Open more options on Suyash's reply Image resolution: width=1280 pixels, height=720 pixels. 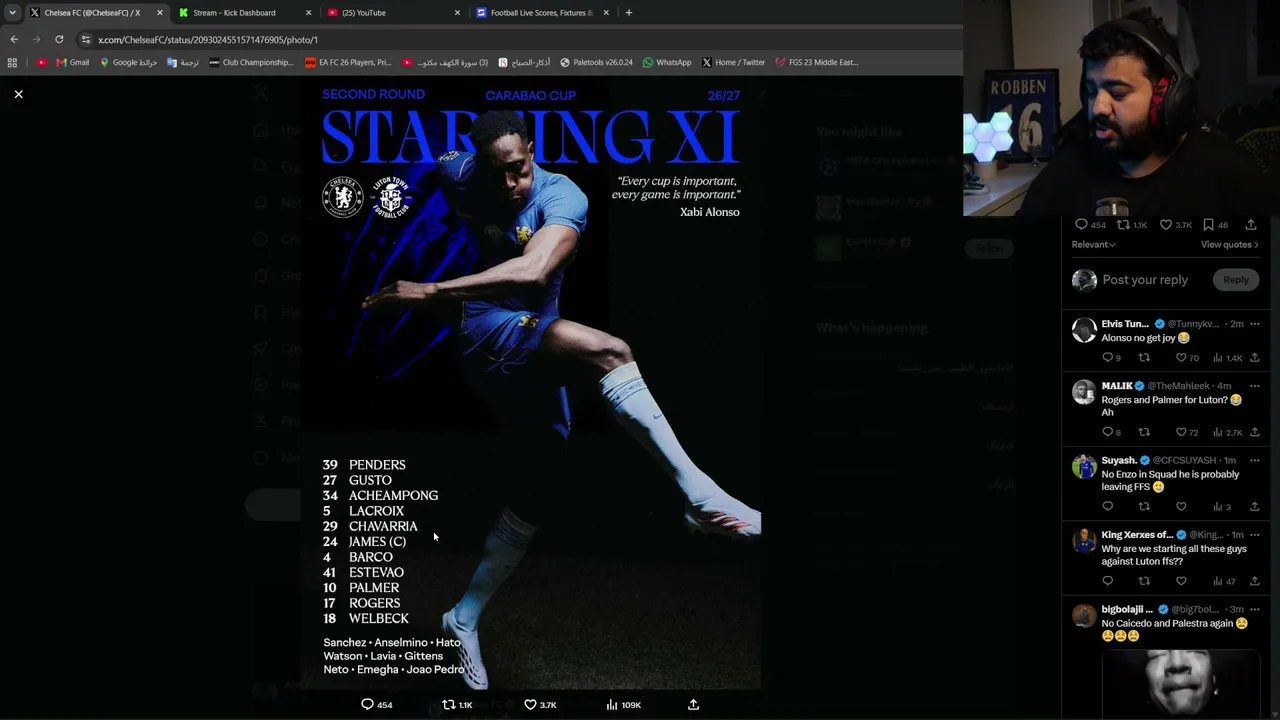click(x=1254, y=461)
